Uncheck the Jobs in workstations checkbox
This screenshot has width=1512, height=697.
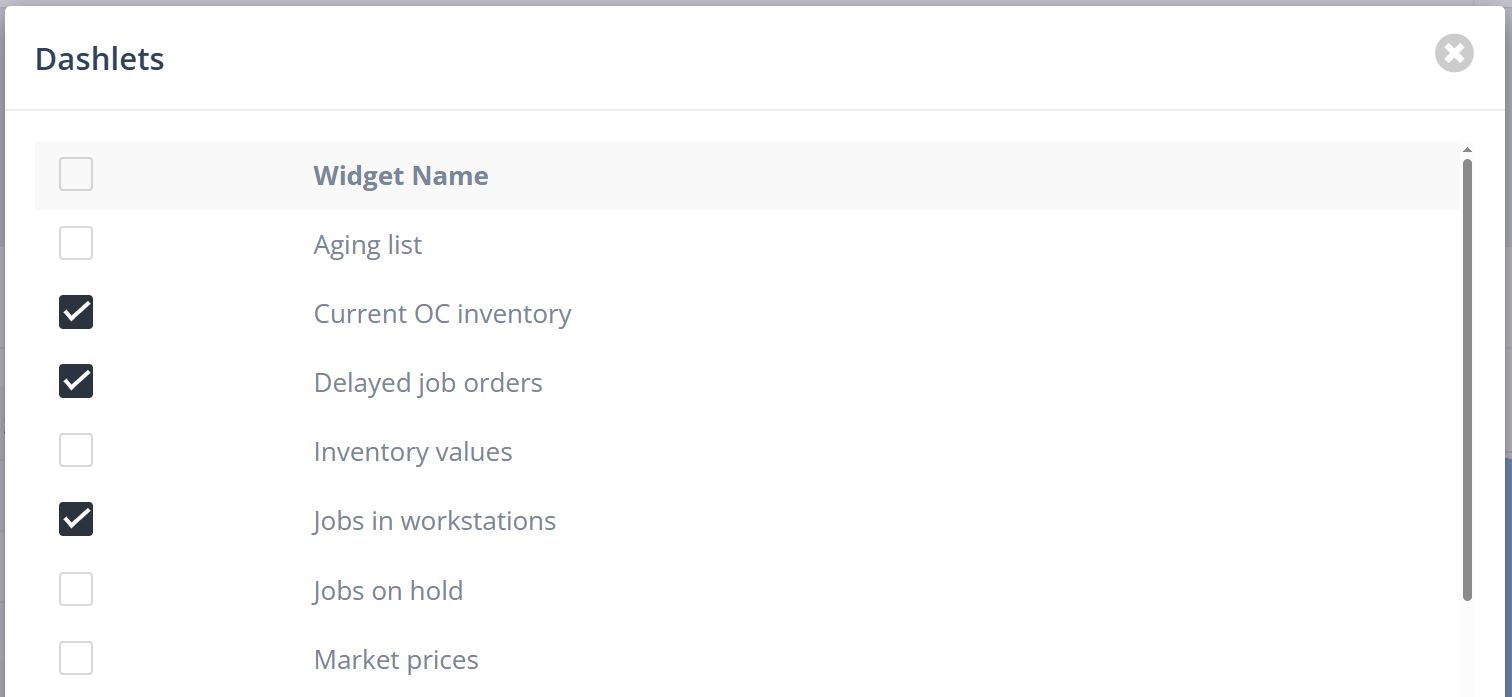[x=76, y=520]
